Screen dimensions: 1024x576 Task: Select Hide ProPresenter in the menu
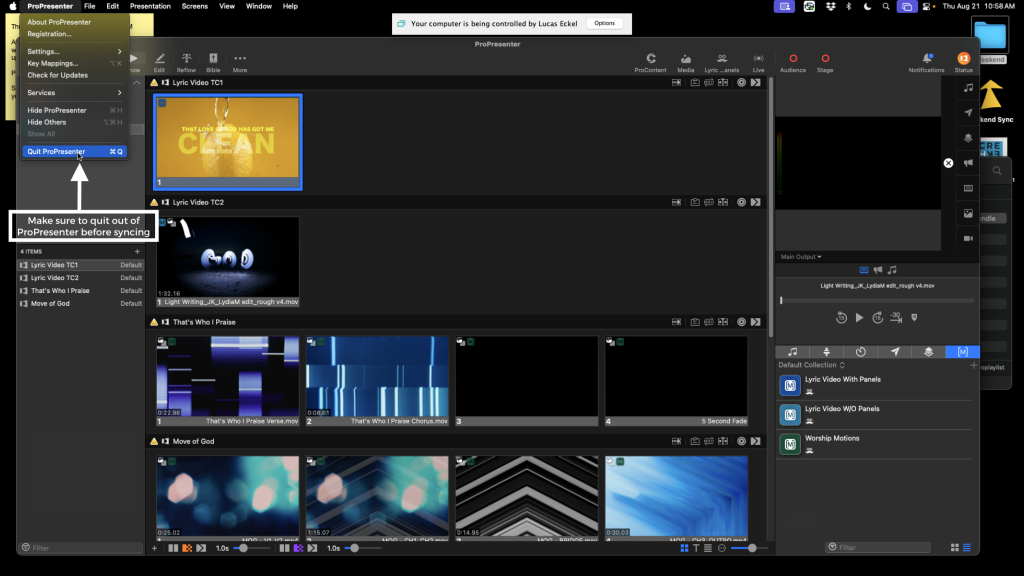pos(57,110)
